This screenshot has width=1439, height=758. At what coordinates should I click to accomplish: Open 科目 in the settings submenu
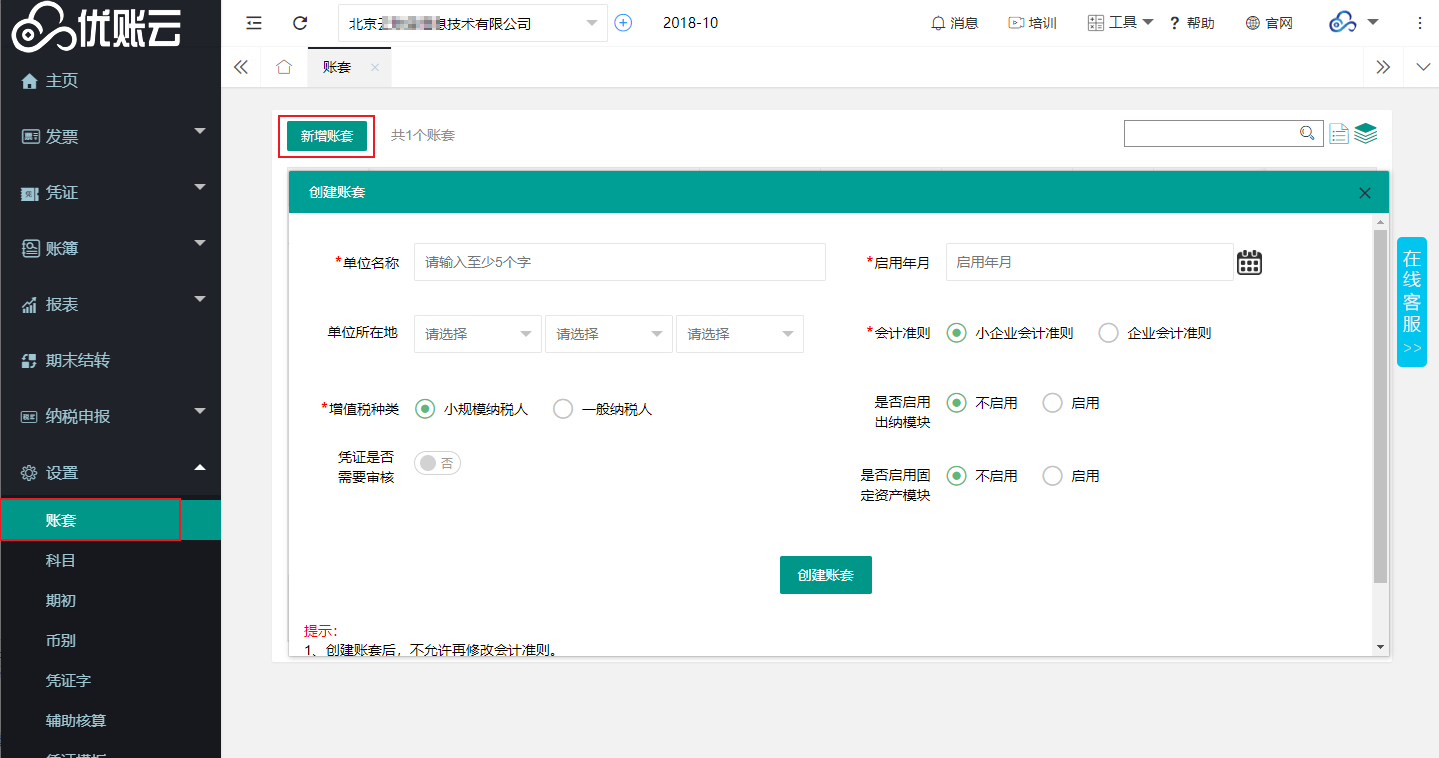tap(110, 560)
